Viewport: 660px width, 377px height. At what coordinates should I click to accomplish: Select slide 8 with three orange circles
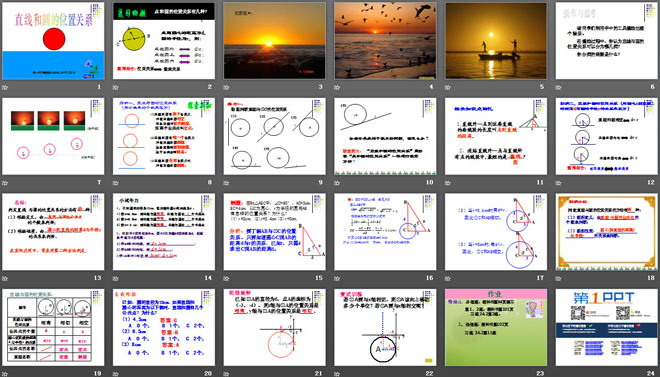pos(164,136)
